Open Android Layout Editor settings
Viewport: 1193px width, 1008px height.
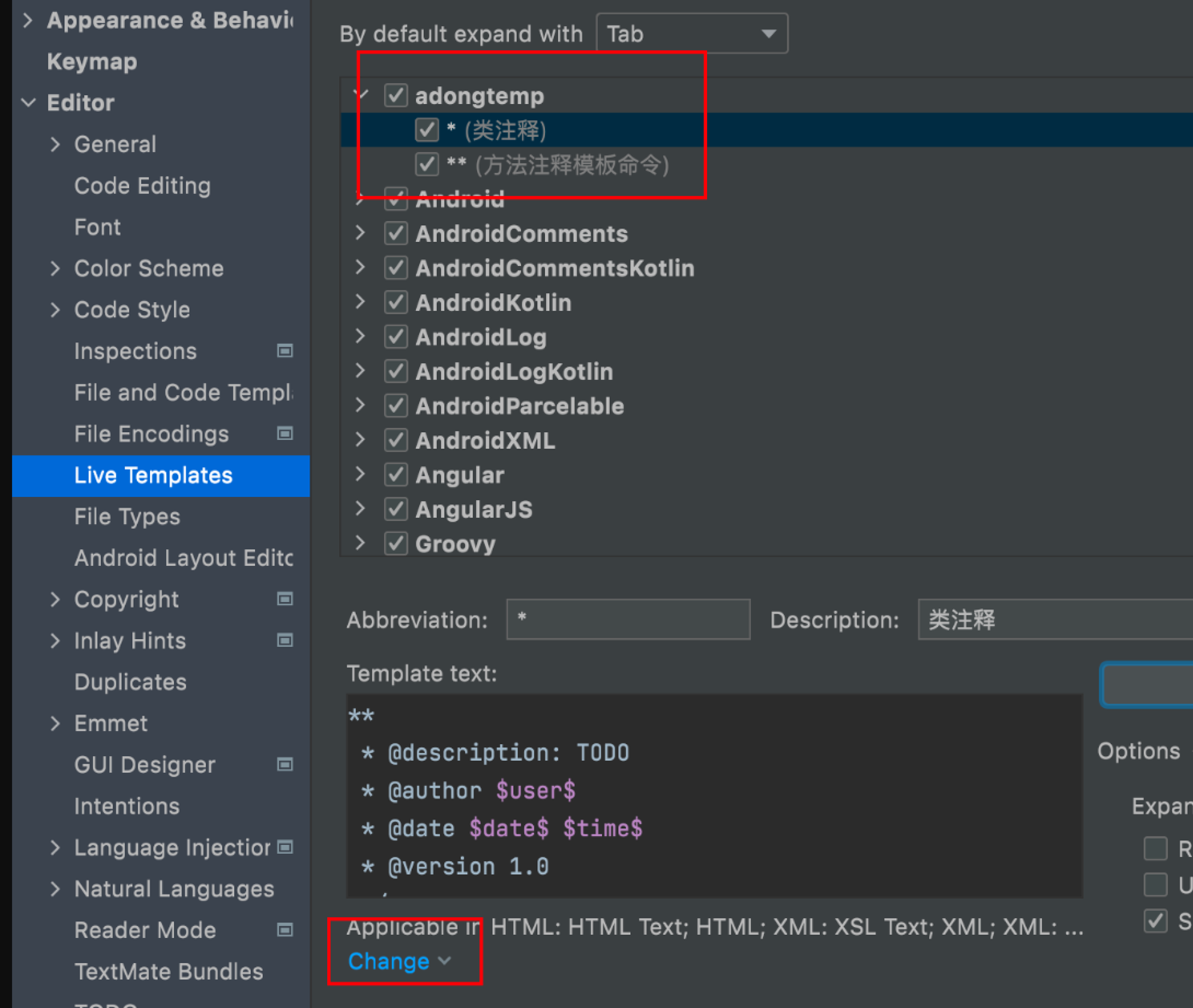[x=184, y=558]
